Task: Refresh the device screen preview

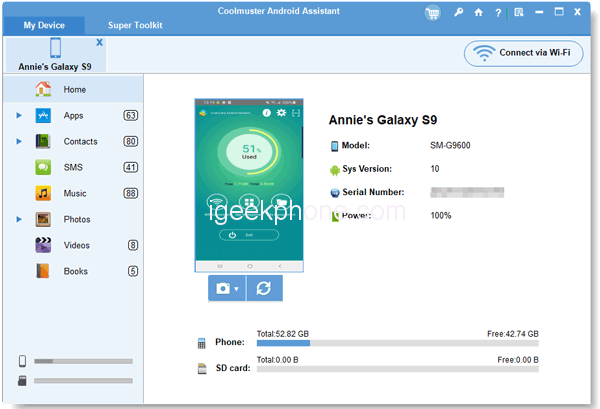Action: [264, 288]
